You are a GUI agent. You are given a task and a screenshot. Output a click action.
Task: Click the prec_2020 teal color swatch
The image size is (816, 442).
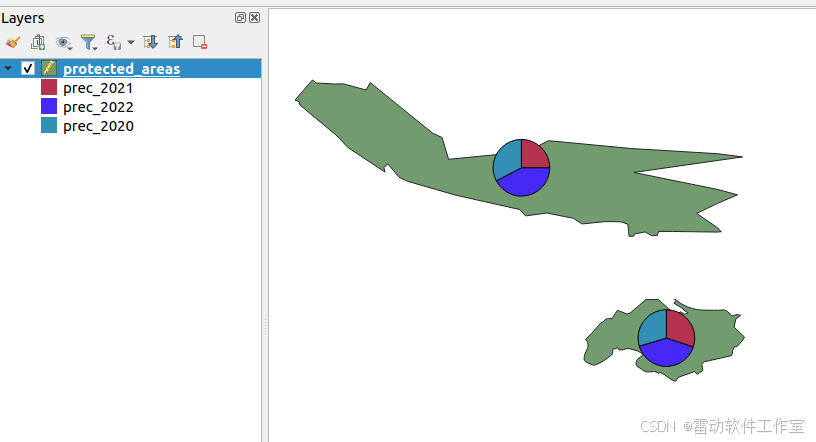coord(49,125)
